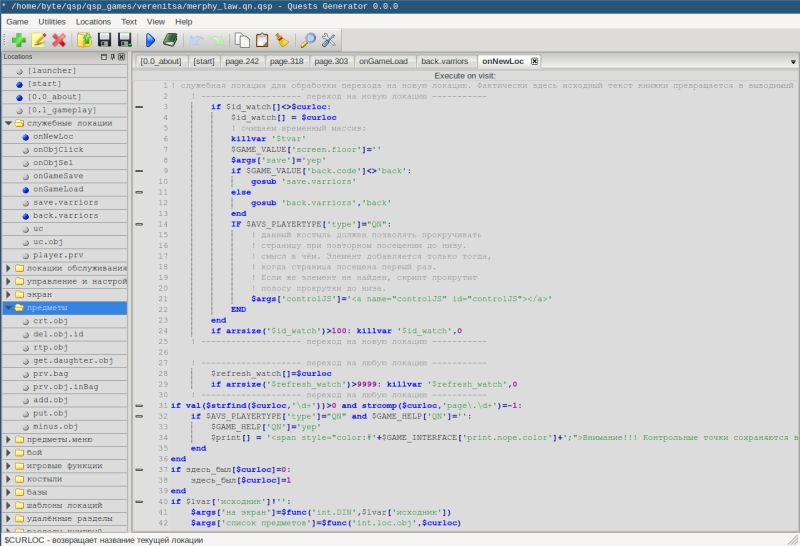Select the prv.obj.inBag location
800x546 pixels.
66,387
